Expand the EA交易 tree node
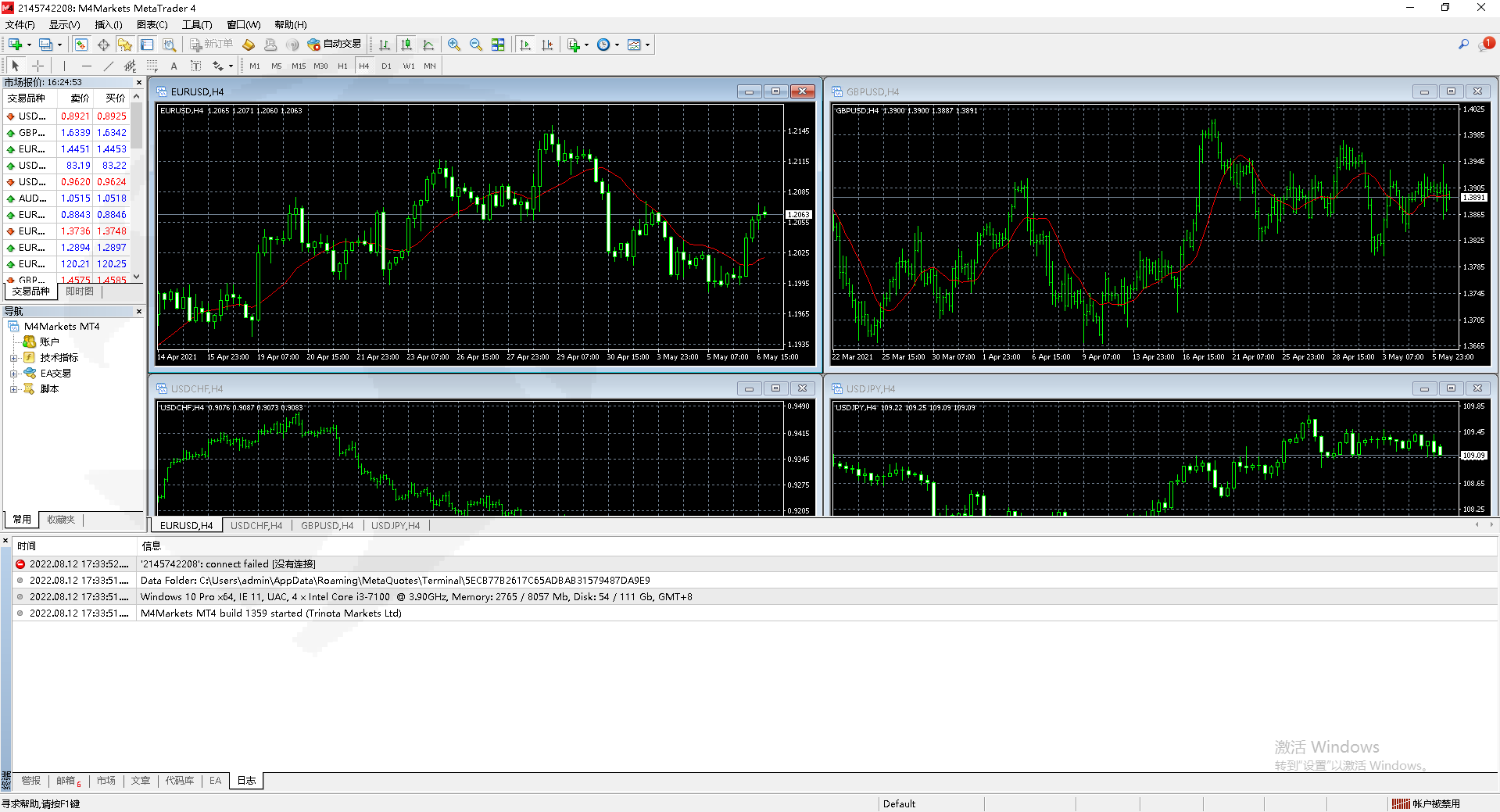The width and height of the screenshot is (1500, 812). (x=13, y=374)
